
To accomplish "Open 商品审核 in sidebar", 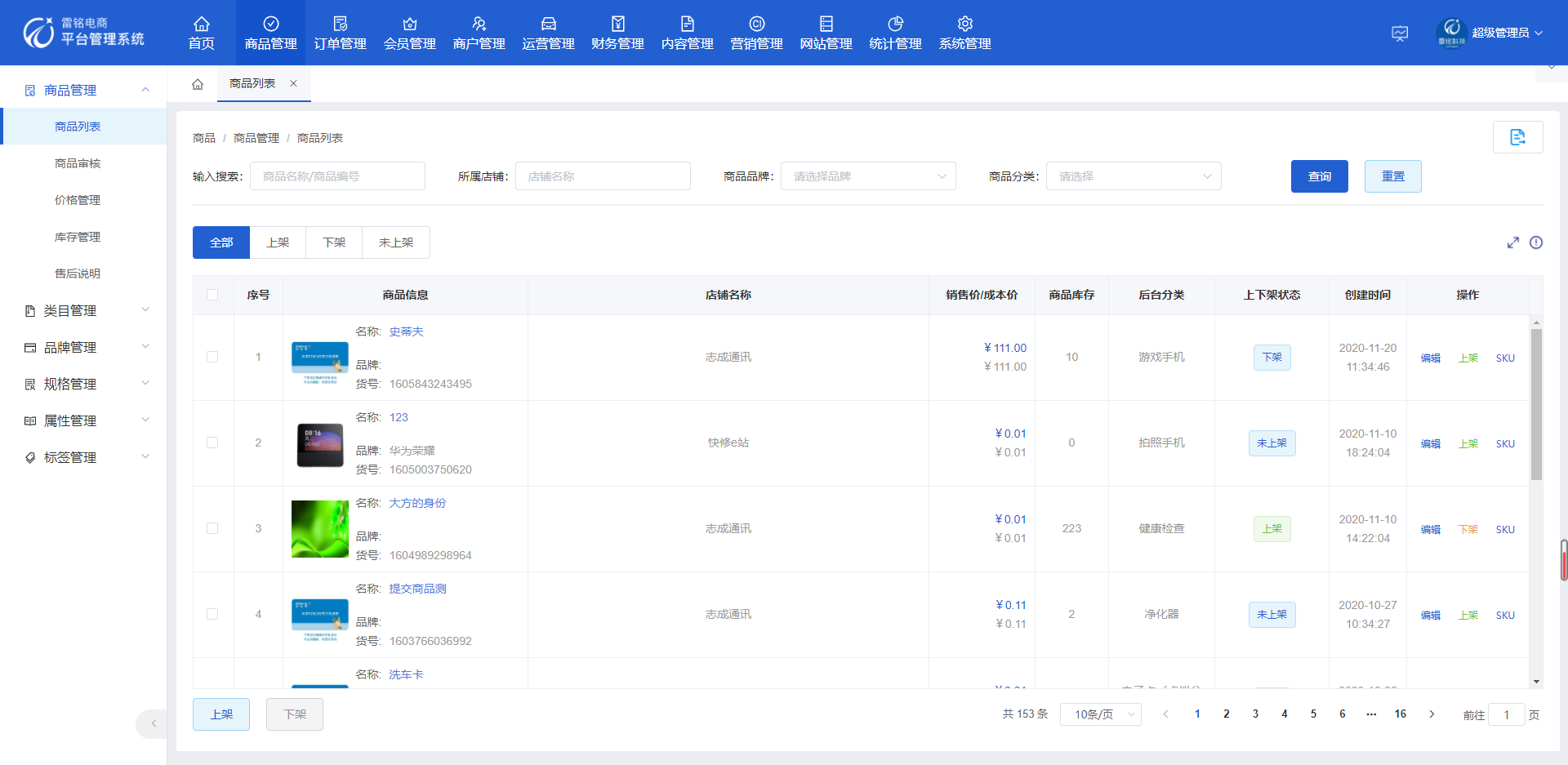I will tap(78, 163).
